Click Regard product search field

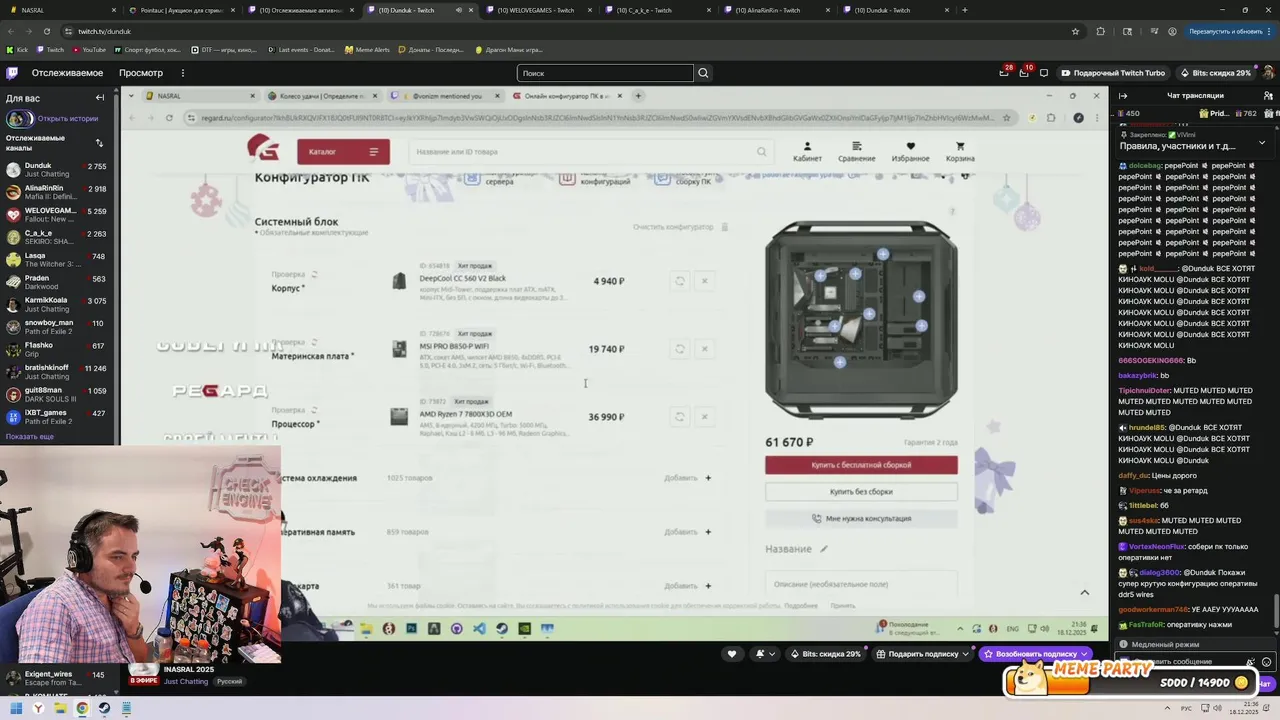pyautogui.click(x=590, y=152)
